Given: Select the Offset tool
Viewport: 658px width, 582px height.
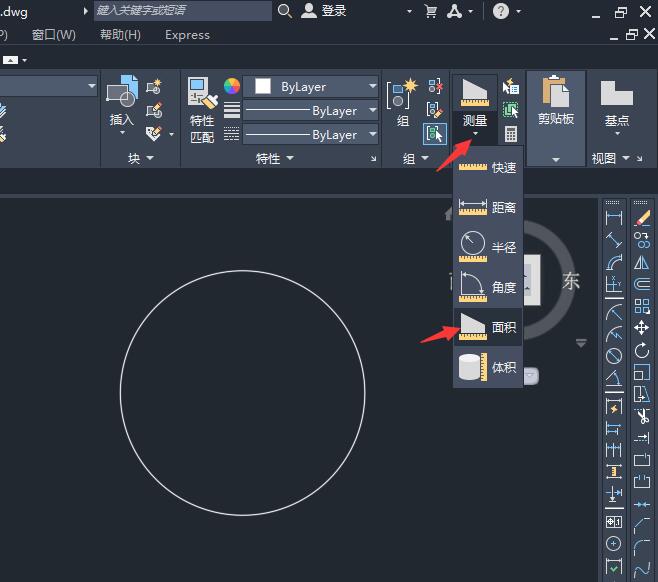Looking at the screenshot, I should point(642,284).
